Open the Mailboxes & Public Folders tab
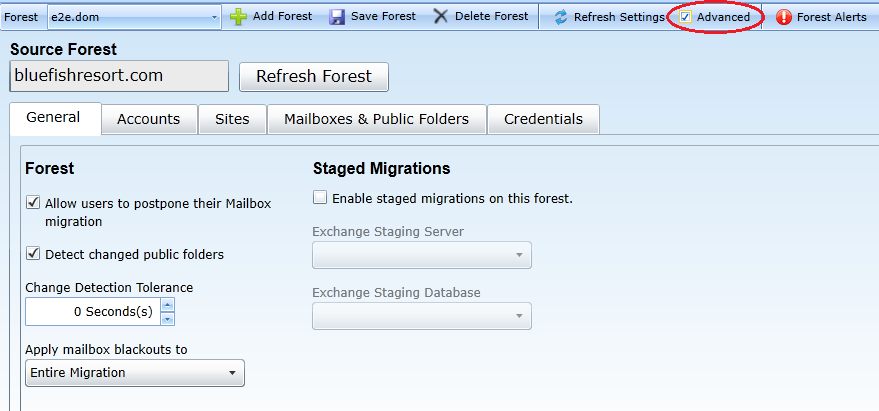Image resolution: width=879 pixels, height=411 pixels. (x=376, y=119)
